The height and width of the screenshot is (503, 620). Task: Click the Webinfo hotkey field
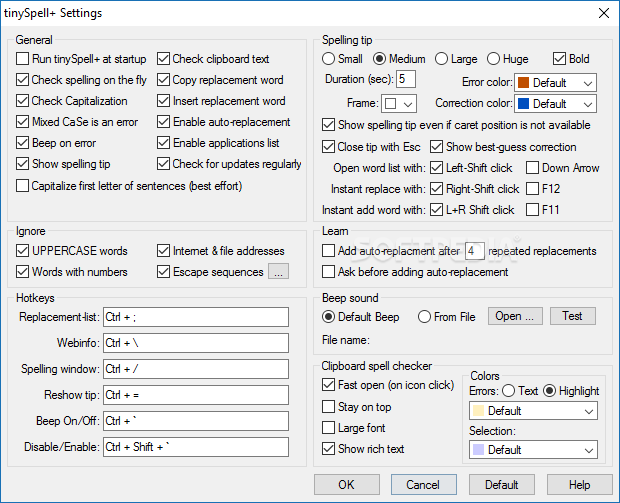pyautogui.click(x=196, y=343)
